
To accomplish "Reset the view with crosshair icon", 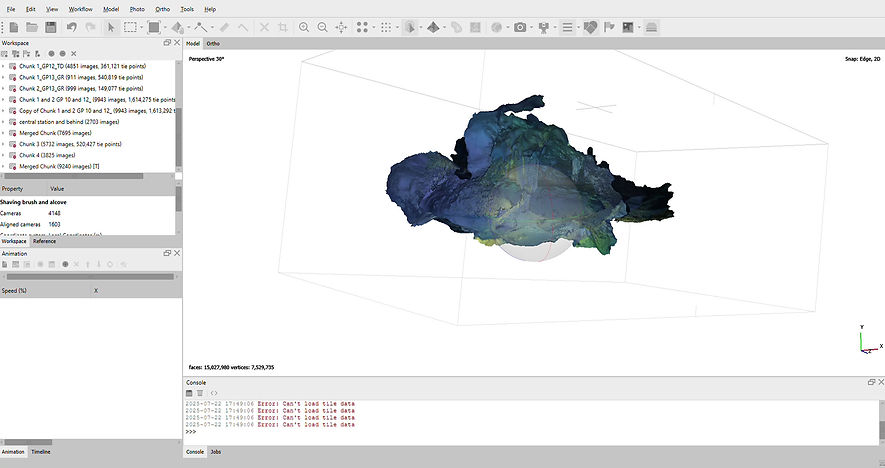I will coord(341,27).
